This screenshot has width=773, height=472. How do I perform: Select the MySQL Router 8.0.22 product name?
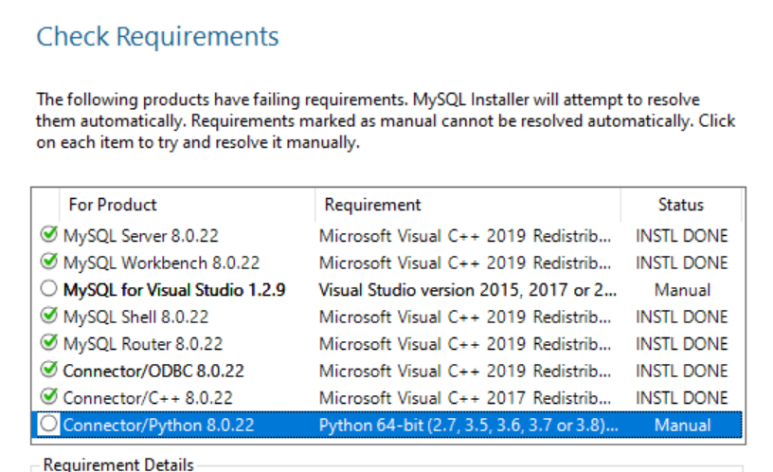coord(143,344)
